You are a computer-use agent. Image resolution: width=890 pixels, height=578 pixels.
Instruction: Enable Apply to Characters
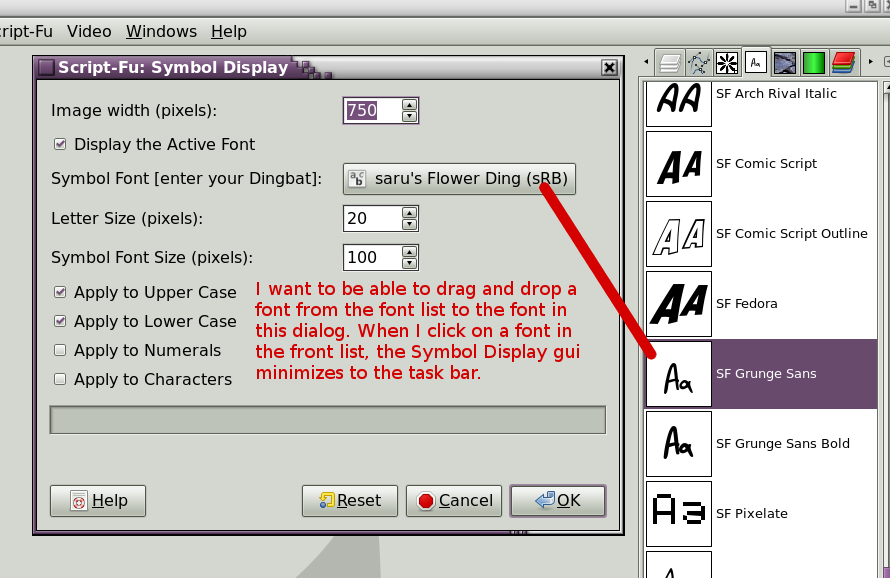tap(60, 379)
